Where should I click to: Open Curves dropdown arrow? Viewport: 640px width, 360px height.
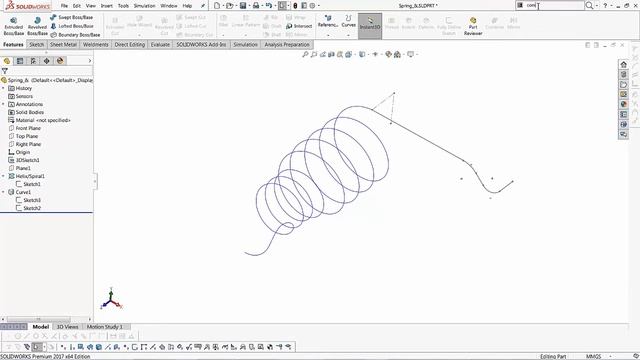click(x=348, y=35)
